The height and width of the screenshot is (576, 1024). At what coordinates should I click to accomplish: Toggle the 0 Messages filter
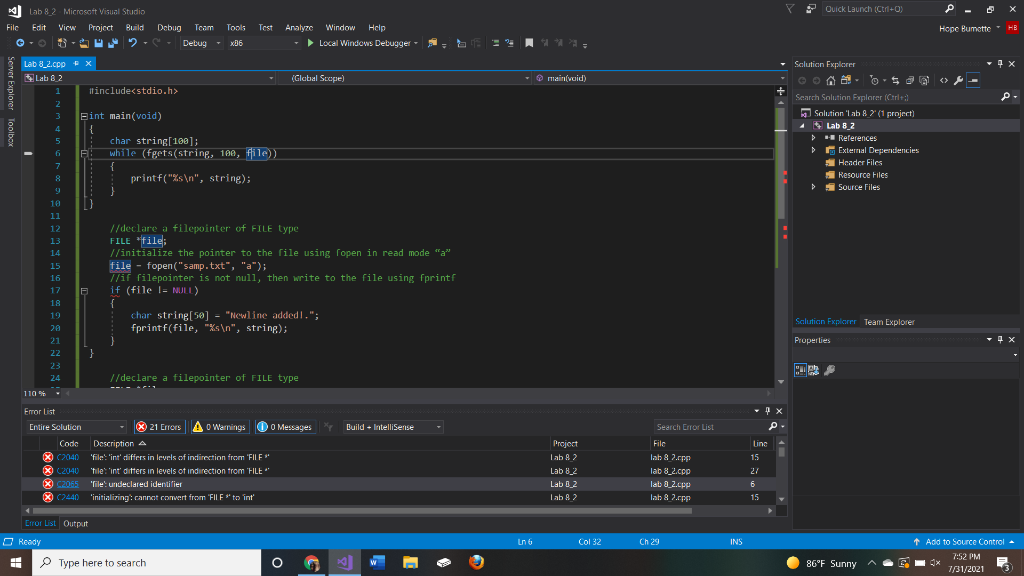click(x=284, y=427)
